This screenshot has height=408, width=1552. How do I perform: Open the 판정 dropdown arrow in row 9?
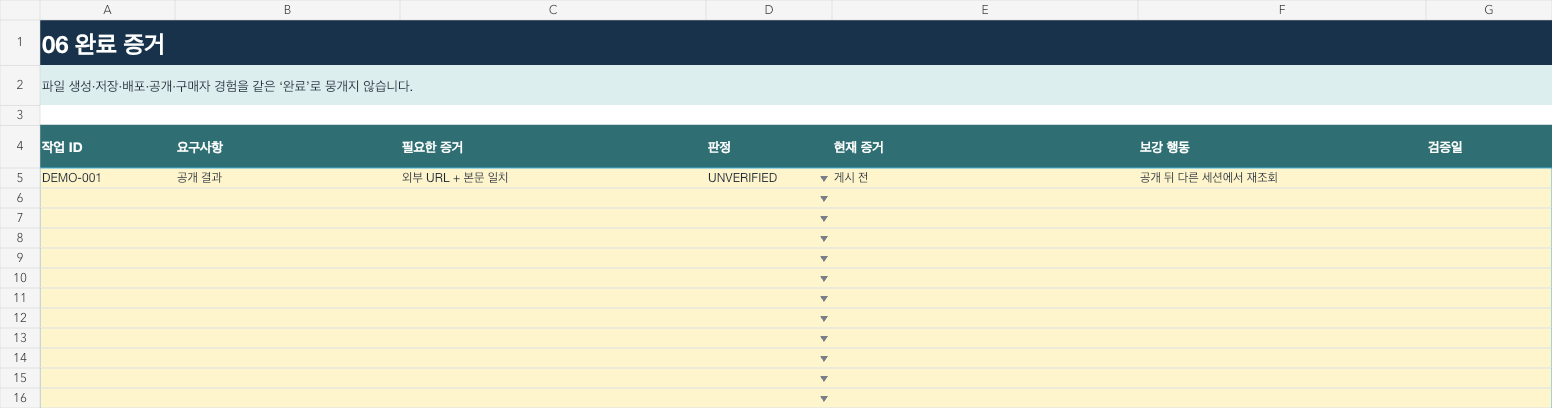point(824,259)
